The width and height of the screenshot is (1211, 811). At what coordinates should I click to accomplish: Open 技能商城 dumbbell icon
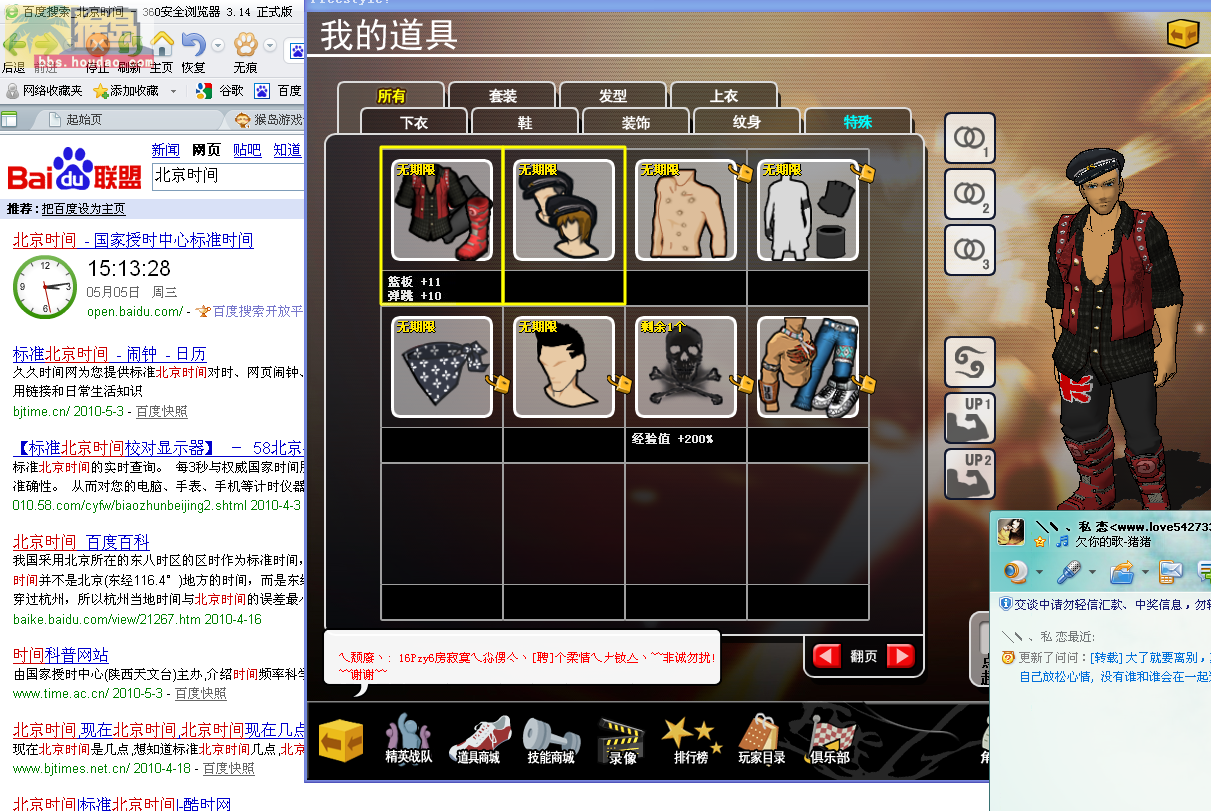click(x=549, y=740)
